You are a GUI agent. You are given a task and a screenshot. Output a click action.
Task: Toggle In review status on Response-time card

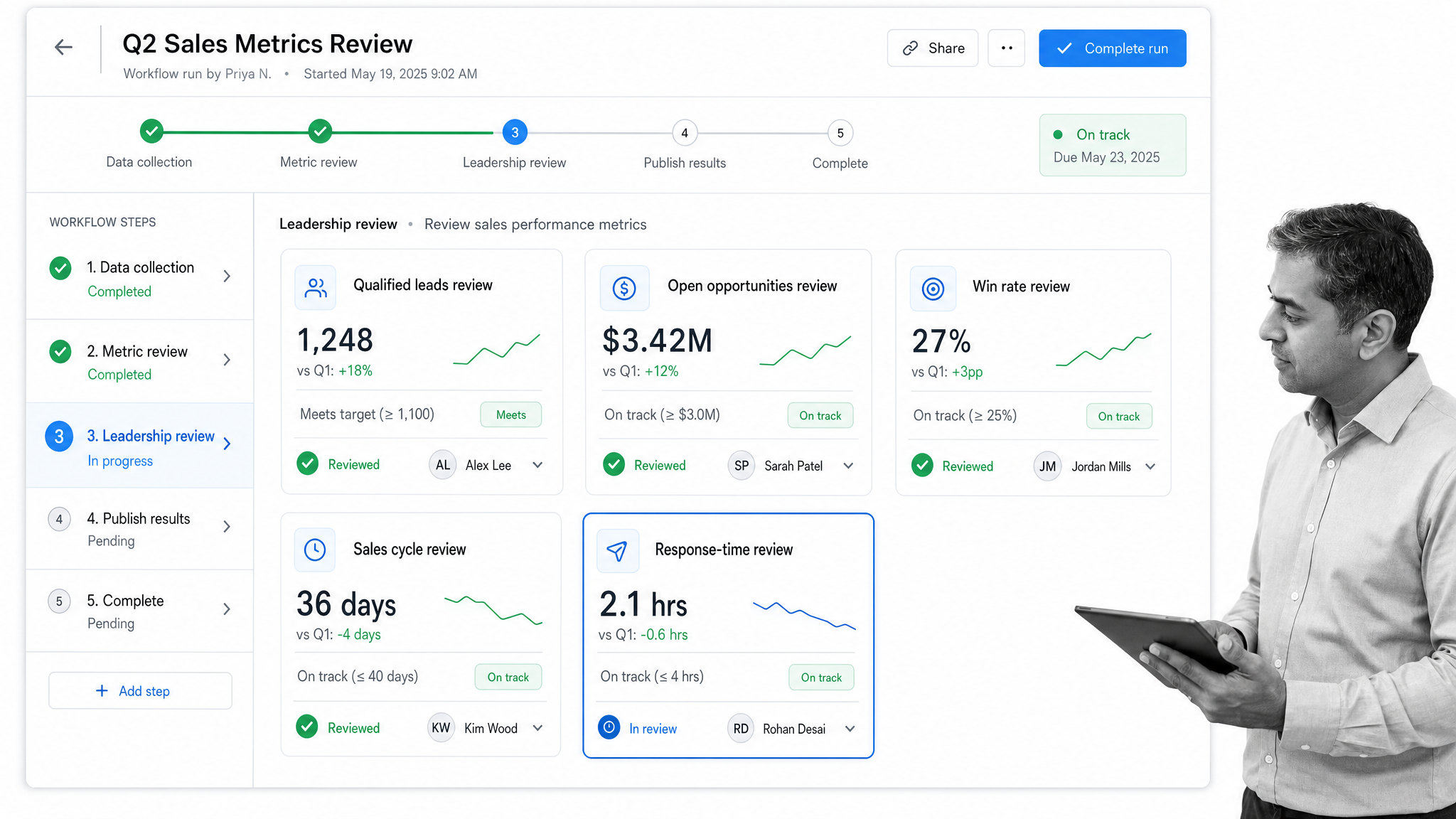(609, 727)
